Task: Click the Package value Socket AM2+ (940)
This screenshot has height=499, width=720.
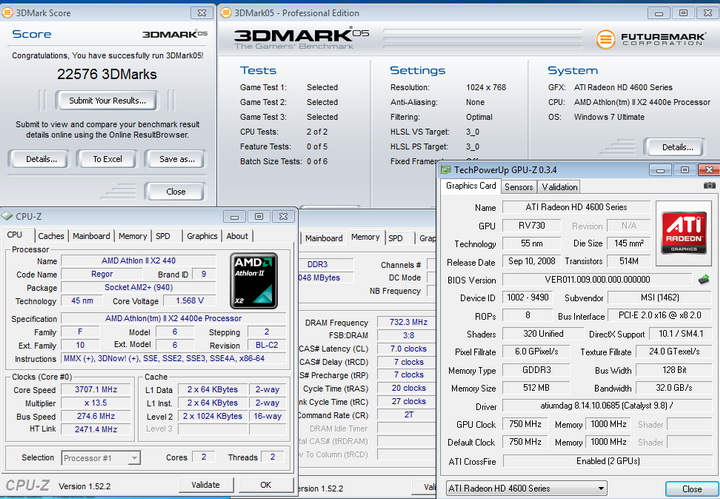Action: (138, 287)
